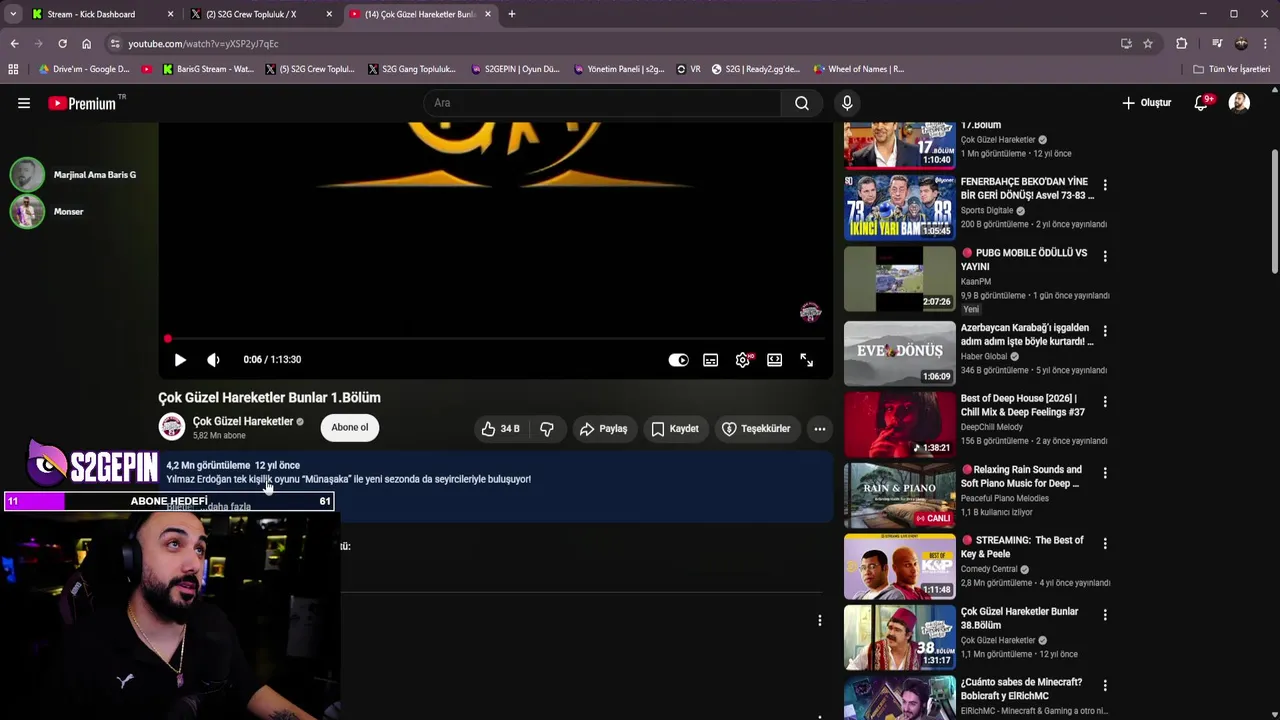Play the video
This screenshot has height=720, width=1280.
(x=180, y=360)
